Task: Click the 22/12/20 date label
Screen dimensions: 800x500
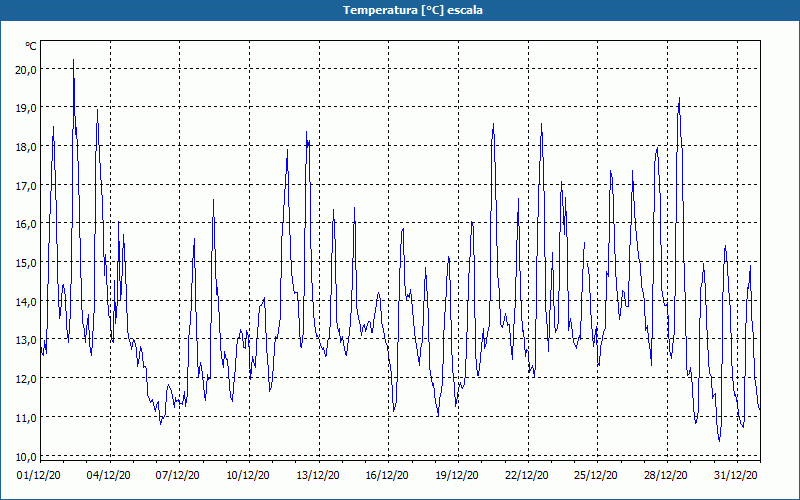Action: point(527,476)
